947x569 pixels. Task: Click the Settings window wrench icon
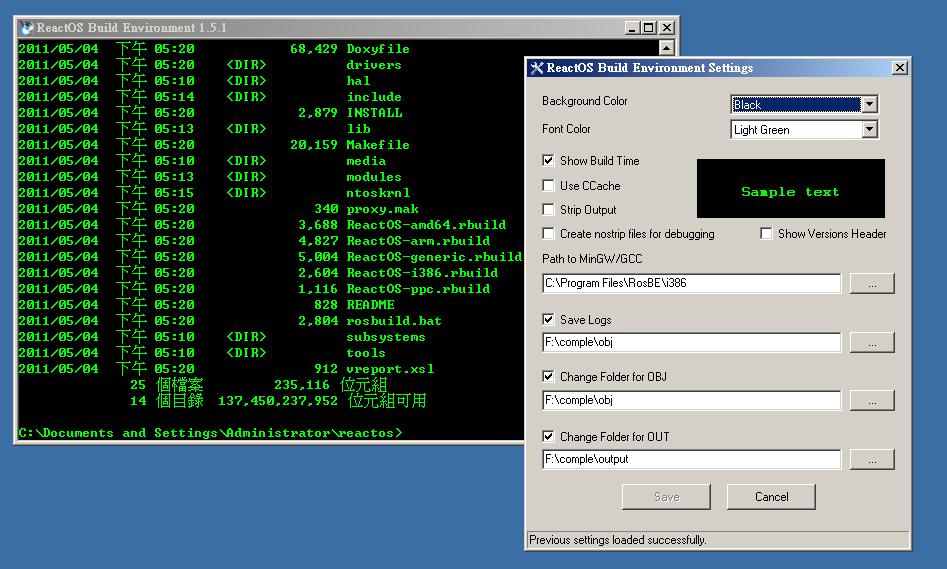[x=536, y=68]
